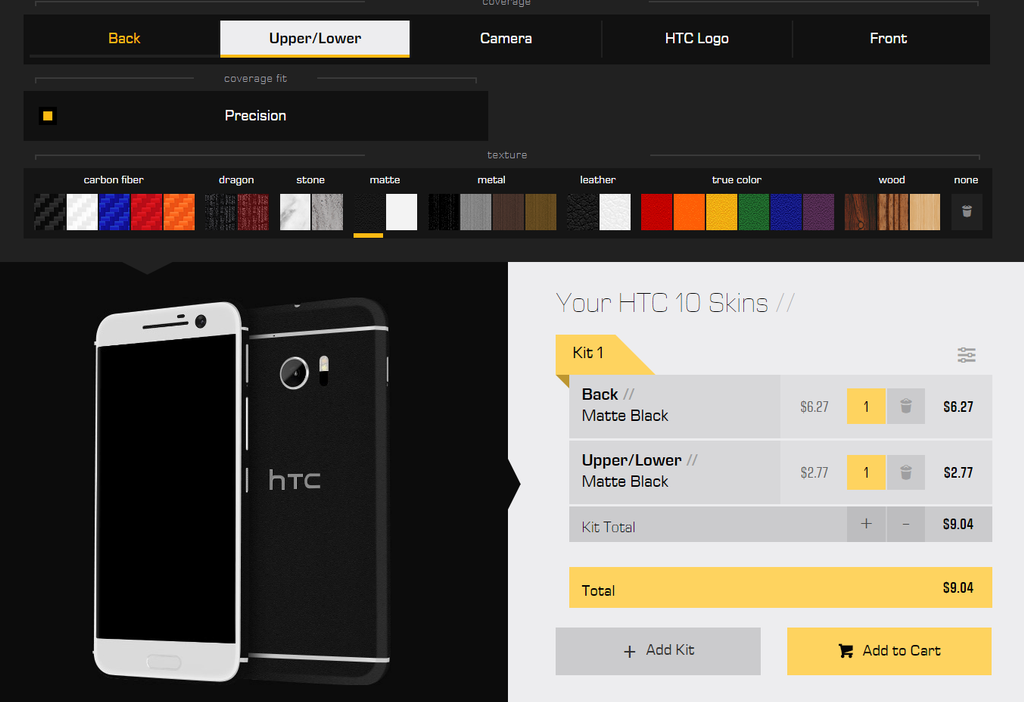
Task: Choose black dragon texture swatch
Action: [220, 212]
